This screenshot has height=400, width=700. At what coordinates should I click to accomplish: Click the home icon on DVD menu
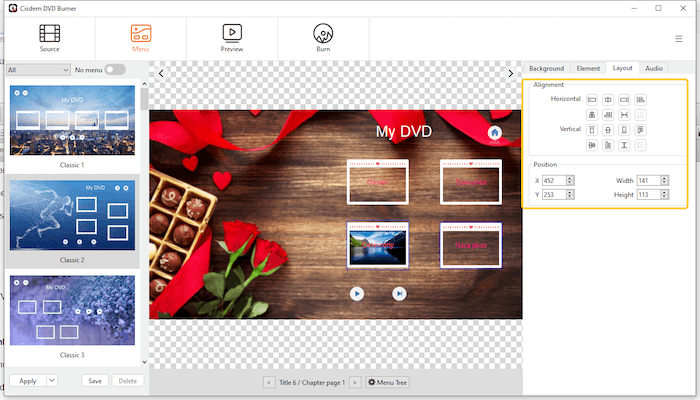[x=495, y=133]
